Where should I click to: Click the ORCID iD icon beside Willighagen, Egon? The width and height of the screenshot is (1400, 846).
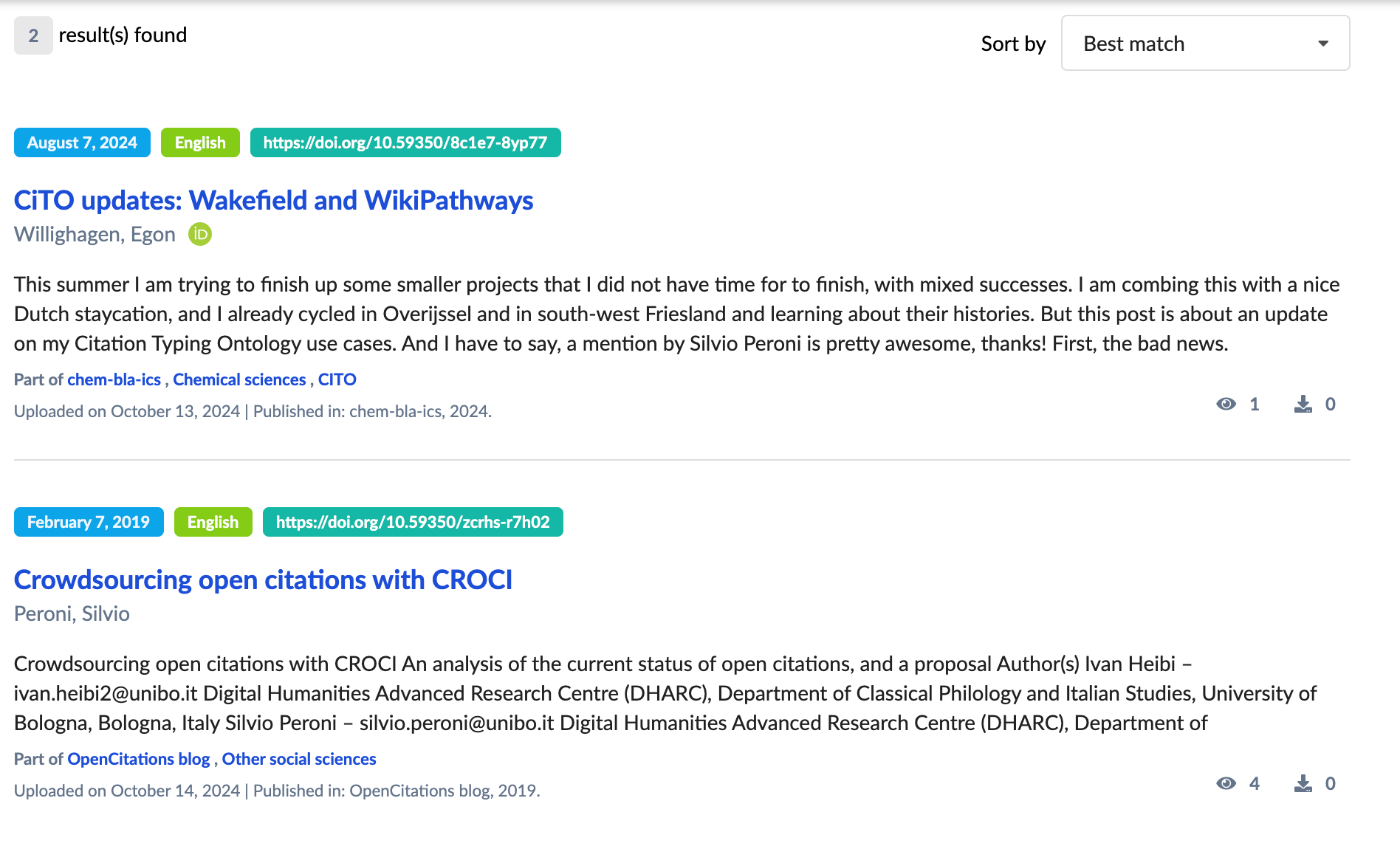[200, 235]
